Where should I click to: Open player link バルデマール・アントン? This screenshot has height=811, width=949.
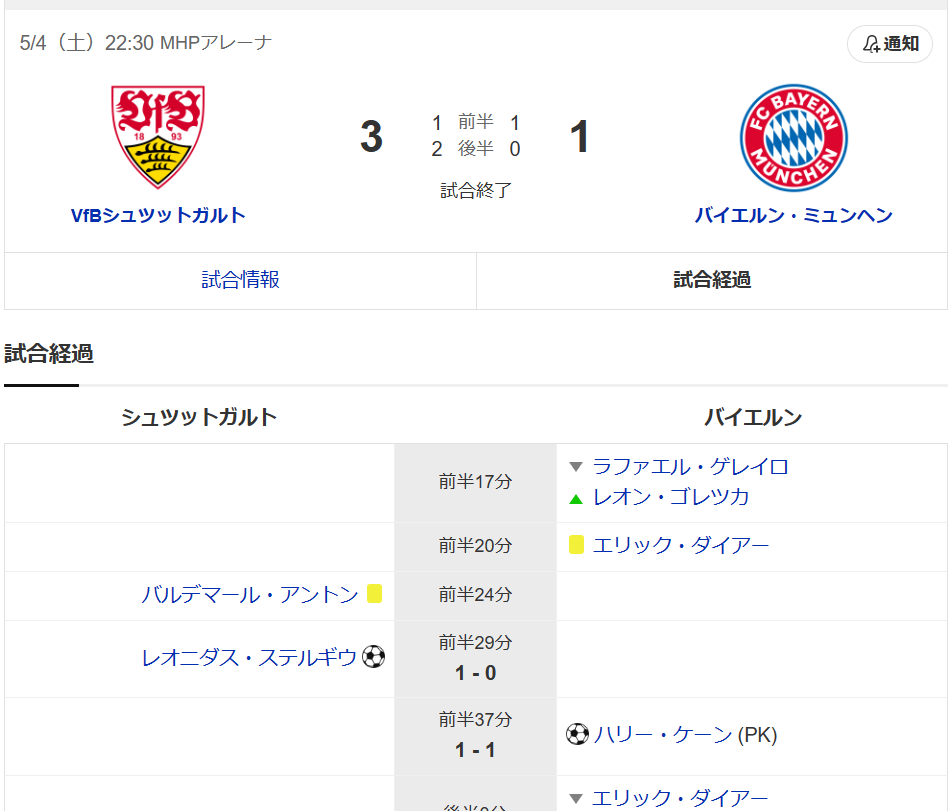250,595
